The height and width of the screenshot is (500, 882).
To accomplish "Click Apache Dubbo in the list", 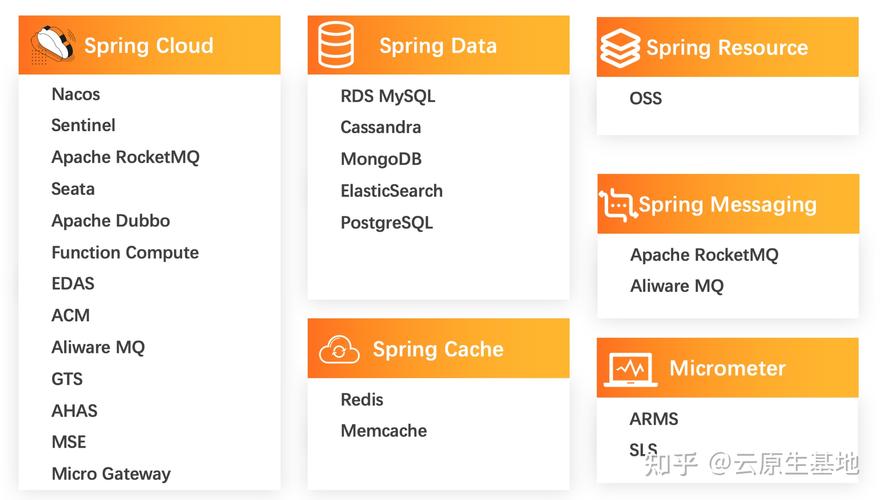I will (x=110, y=220).
